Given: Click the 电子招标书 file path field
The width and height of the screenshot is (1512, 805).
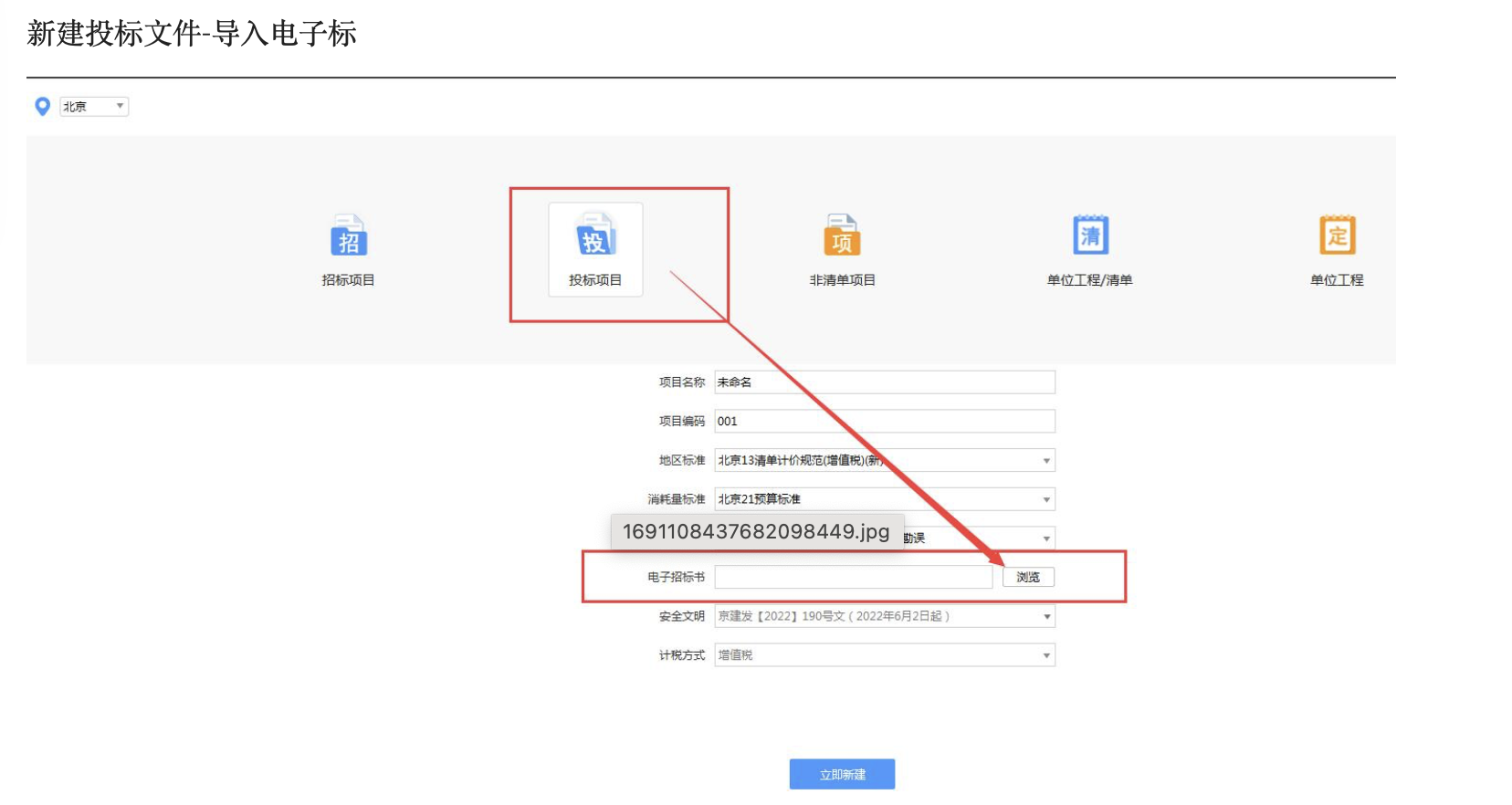Looking at the screenshot, I should [x=853, y=577].
